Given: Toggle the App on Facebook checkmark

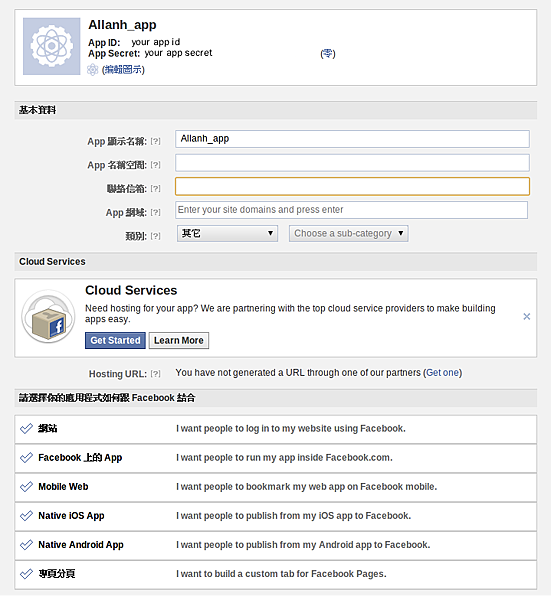Looking at the screenshot, I should [26, 458].
